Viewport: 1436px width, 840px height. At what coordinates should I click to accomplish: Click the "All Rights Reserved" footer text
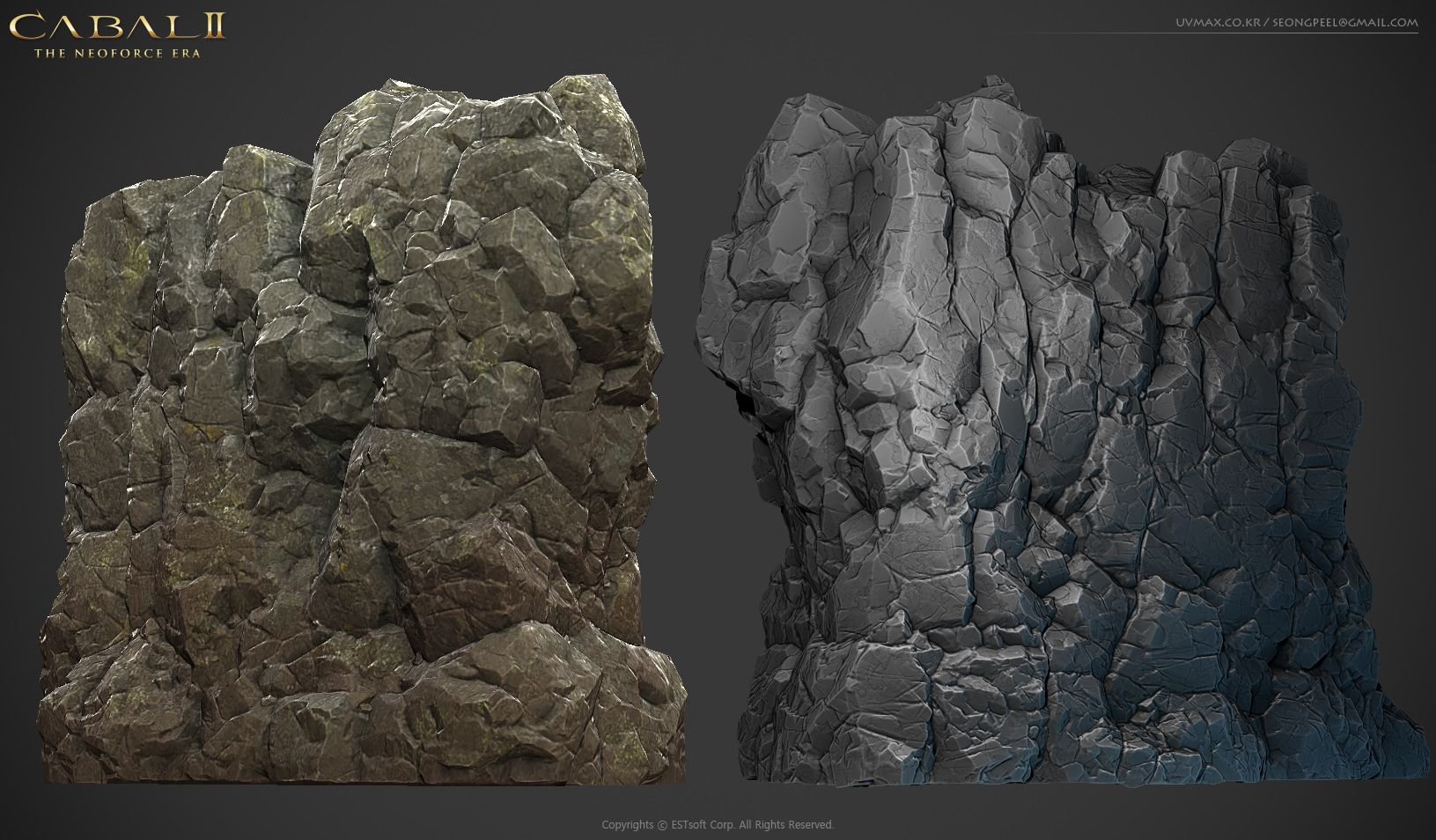(x=786, y=825)
